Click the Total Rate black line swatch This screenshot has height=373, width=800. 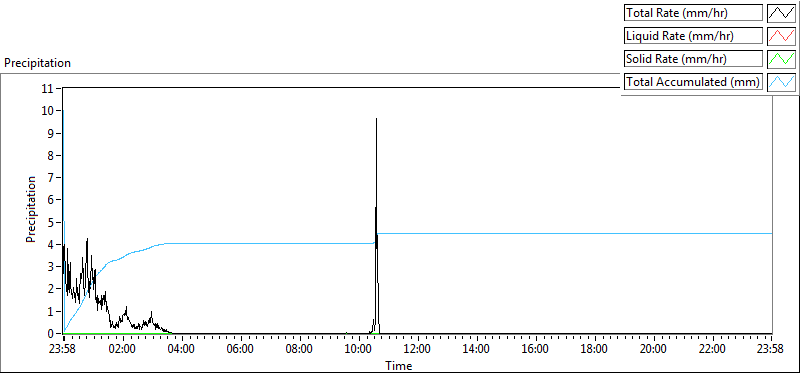pyautogui.click(x=781, y=13)
